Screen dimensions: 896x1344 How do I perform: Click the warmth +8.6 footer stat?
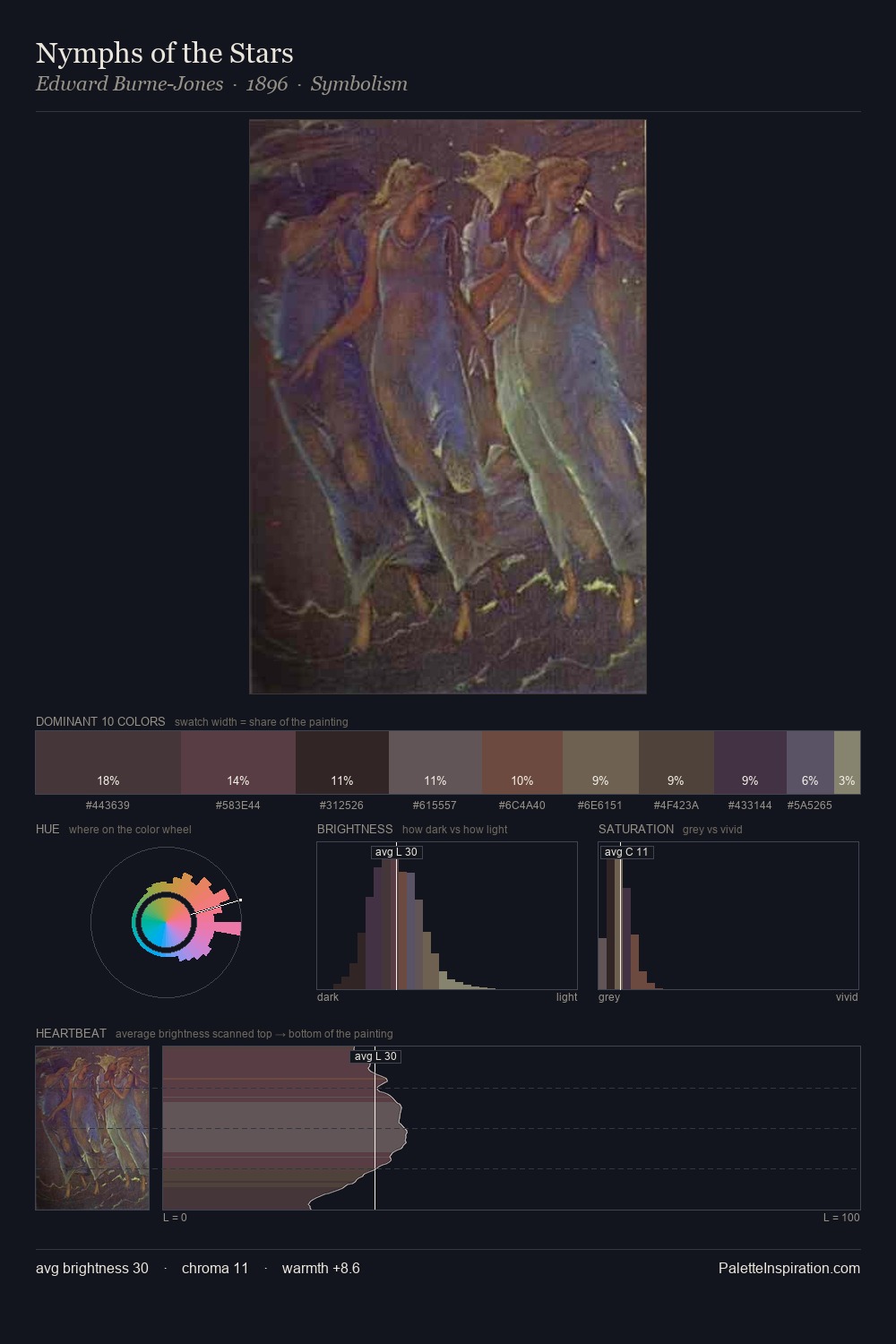point(321,1268)
